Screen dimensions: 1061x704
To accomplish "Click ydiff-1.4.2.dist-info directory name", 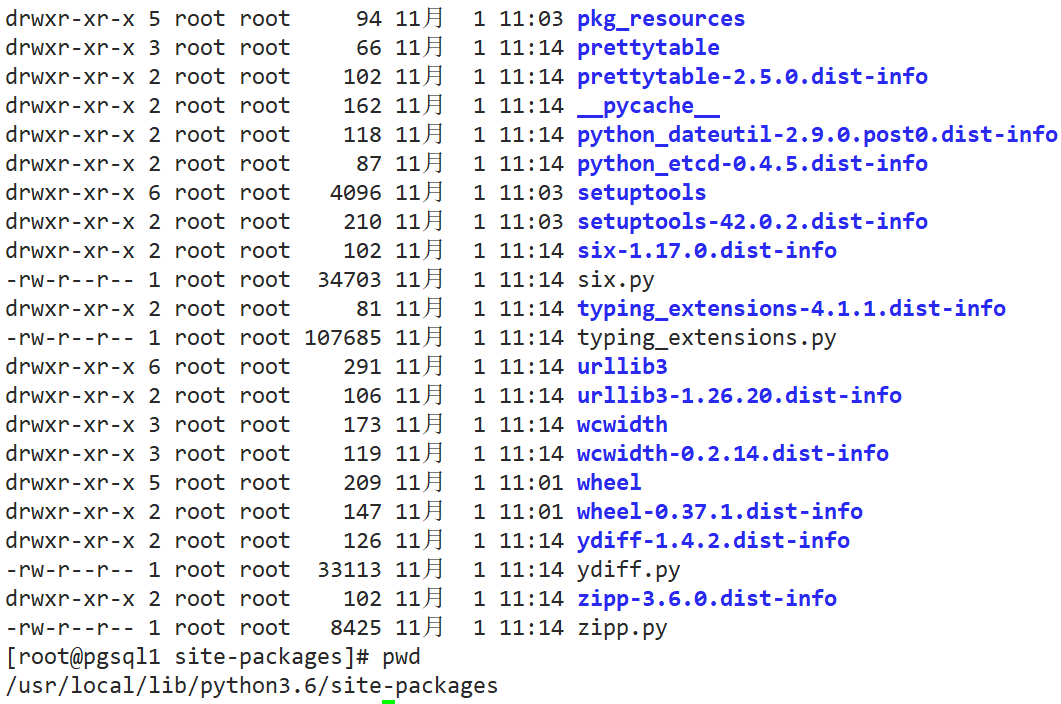I will pos(713,541).
